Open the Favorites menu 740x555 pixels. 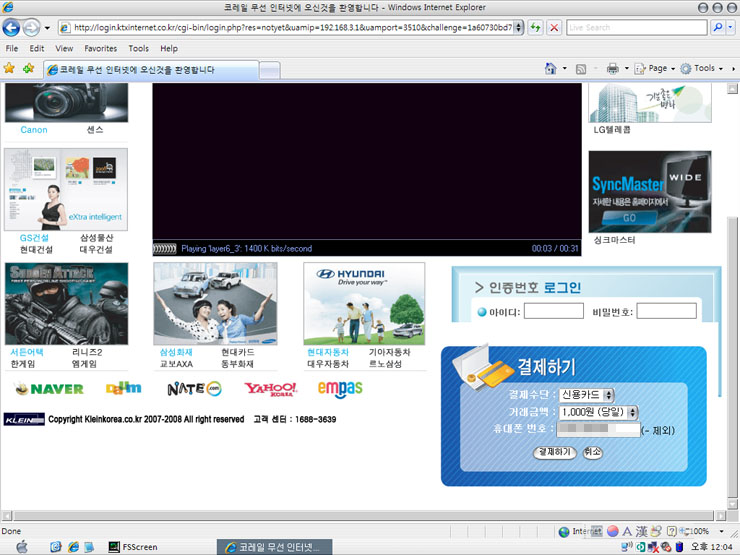pyautogui.click(x=101, y=48)
